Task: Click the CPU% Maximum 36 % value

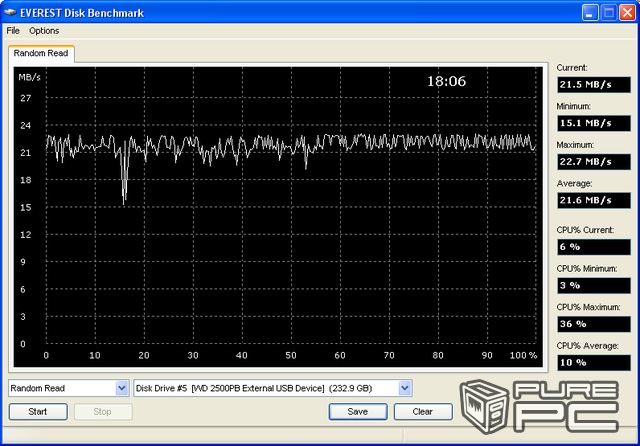Action: [594, 324]
